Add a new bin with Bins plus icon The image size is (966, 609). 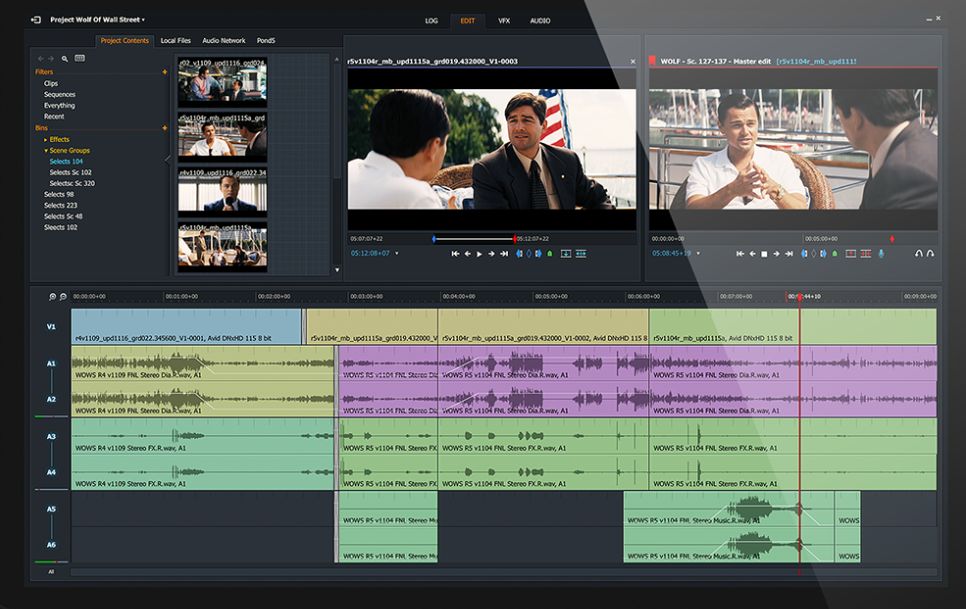click(164, 128)
